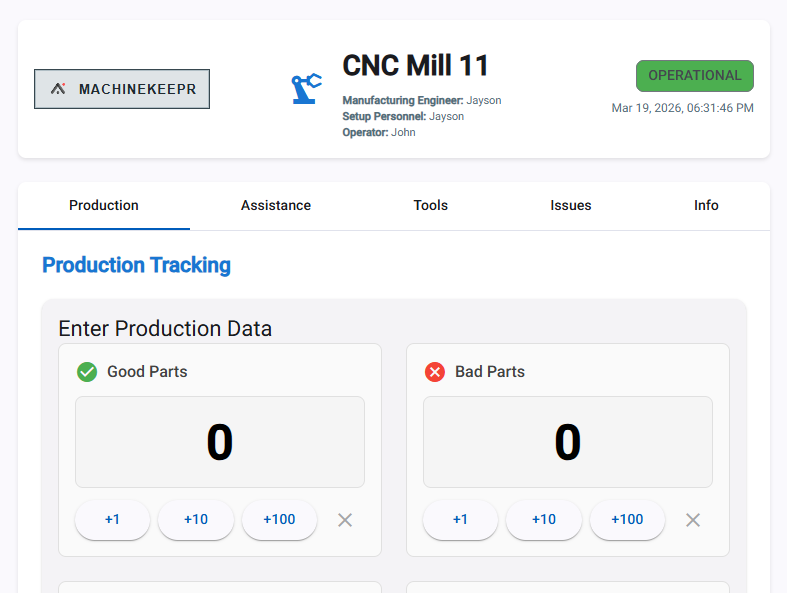Image resolution: width=787 pixels, height=593 pixels.
Task: Click the Bad Parts count field
Action: pyautogui.click(x=568, y=442)
